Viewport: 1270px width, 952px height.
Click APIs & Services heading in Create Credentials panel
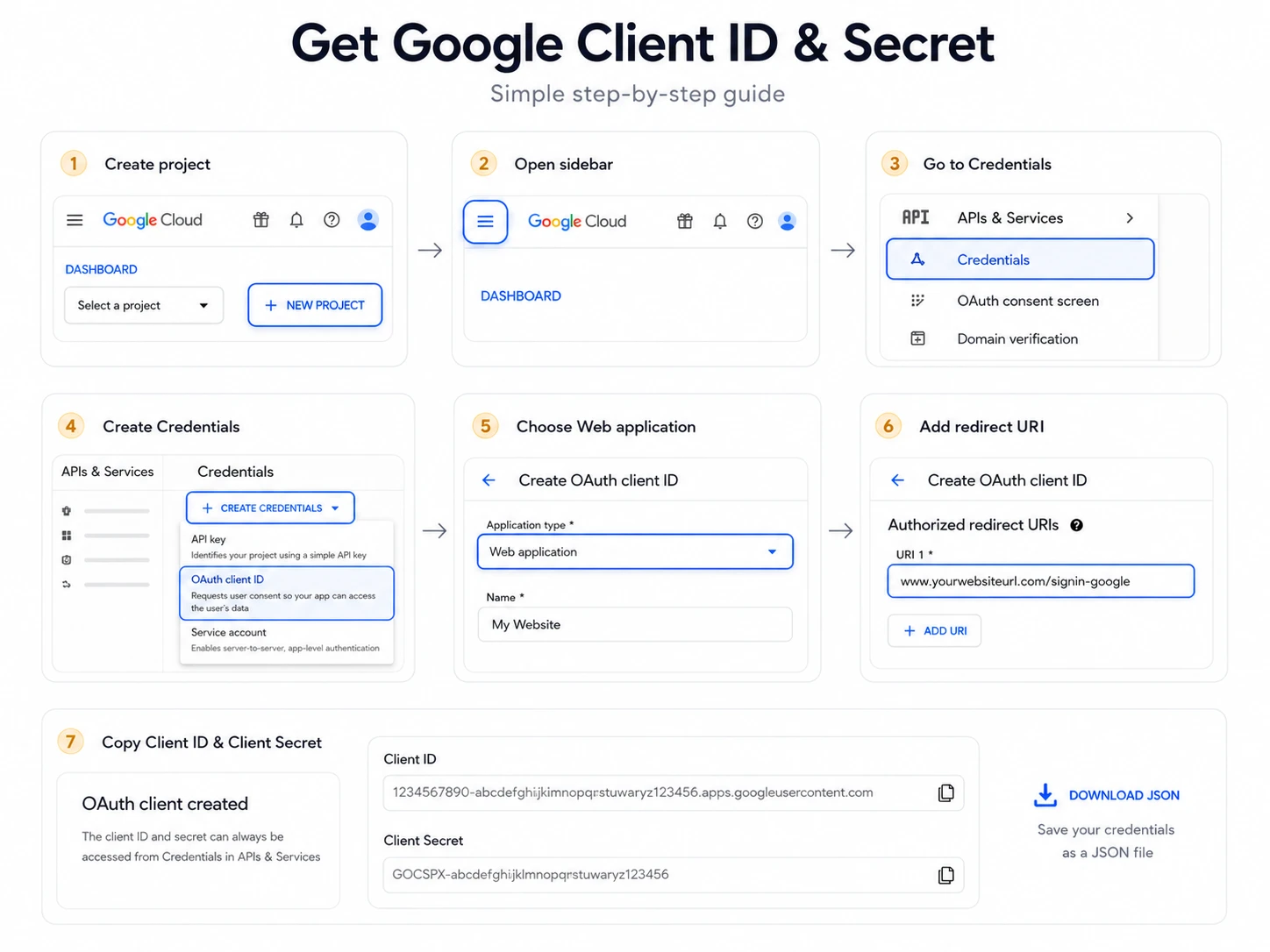108,472
